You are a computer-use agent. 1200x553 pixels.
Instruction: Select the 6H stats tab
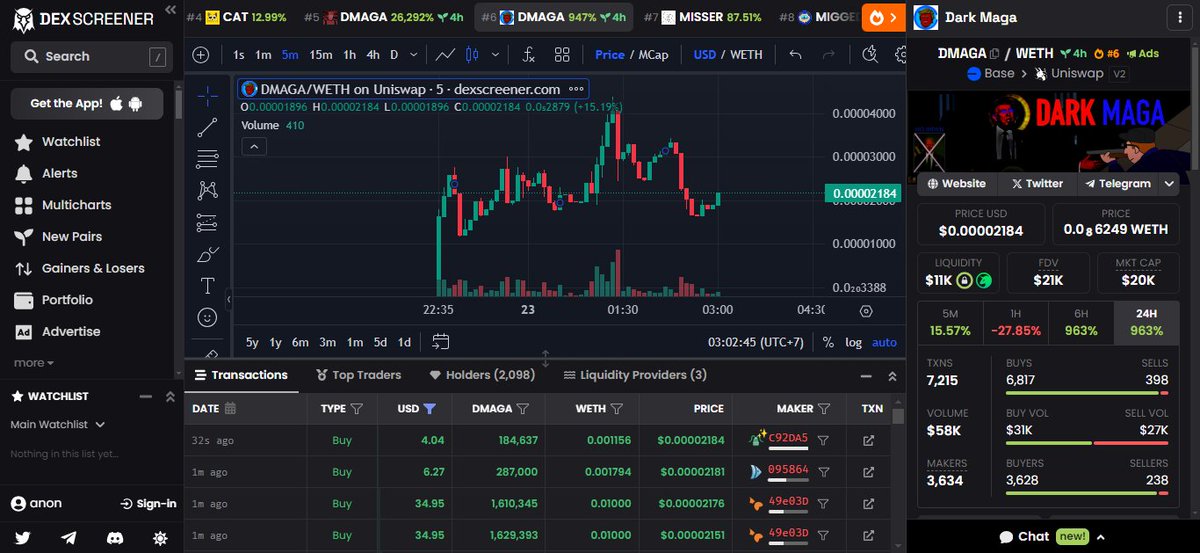(x=1080, y=321)
